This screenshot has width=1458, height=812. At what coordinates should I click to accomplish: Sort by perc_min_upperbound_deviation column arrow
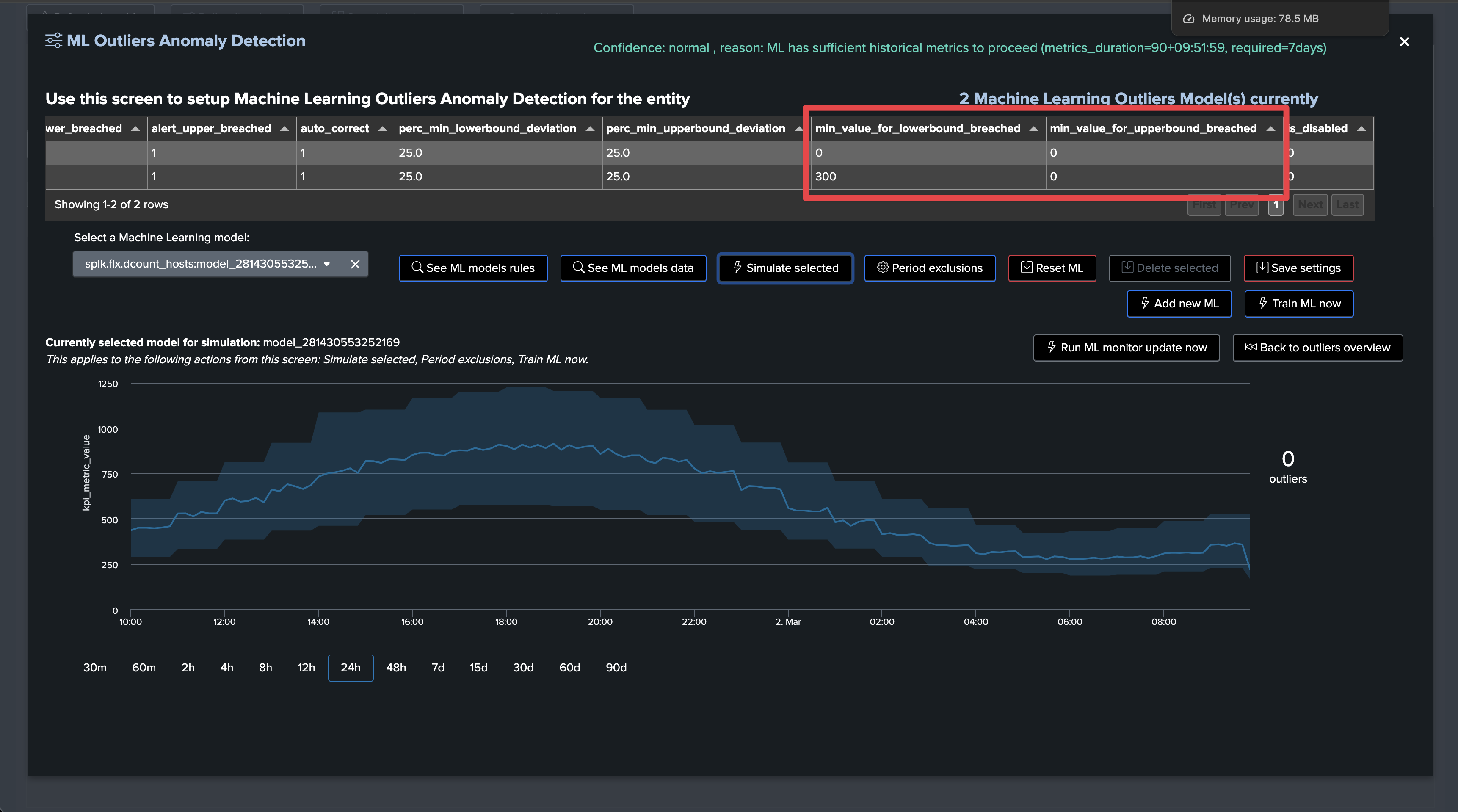point(798,129)
